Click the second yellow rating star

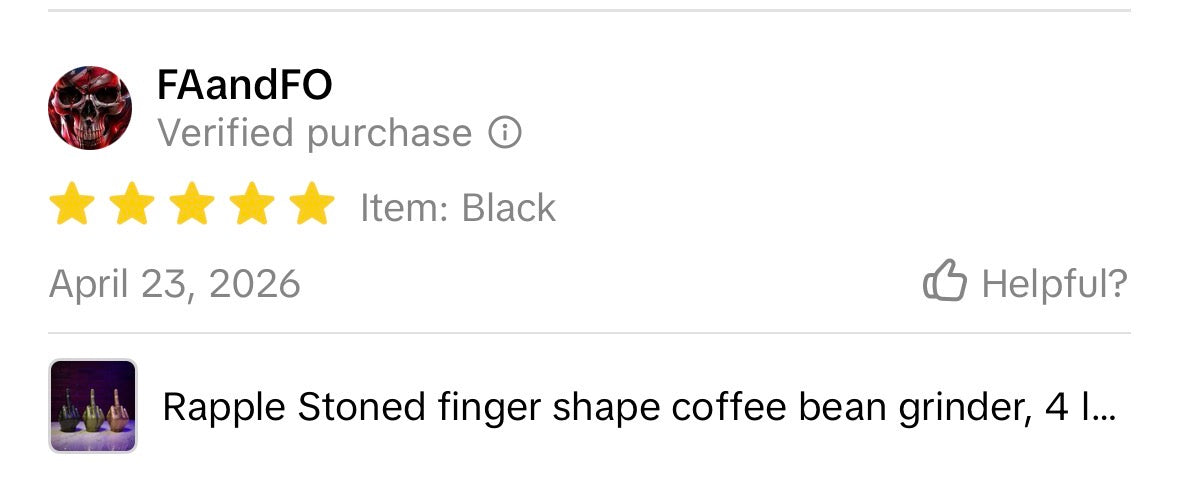click(132, 204)
